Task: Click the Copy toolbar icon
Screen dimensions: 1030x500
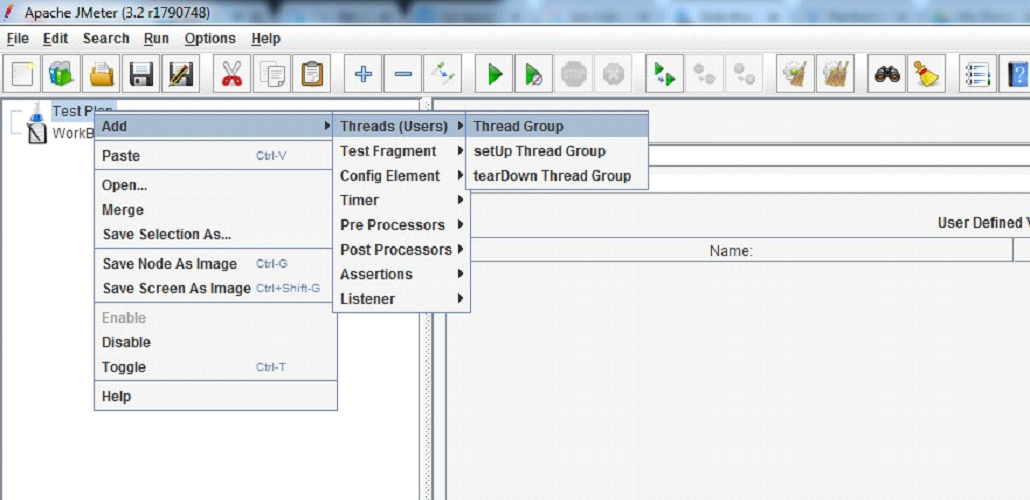Action: 271,74
